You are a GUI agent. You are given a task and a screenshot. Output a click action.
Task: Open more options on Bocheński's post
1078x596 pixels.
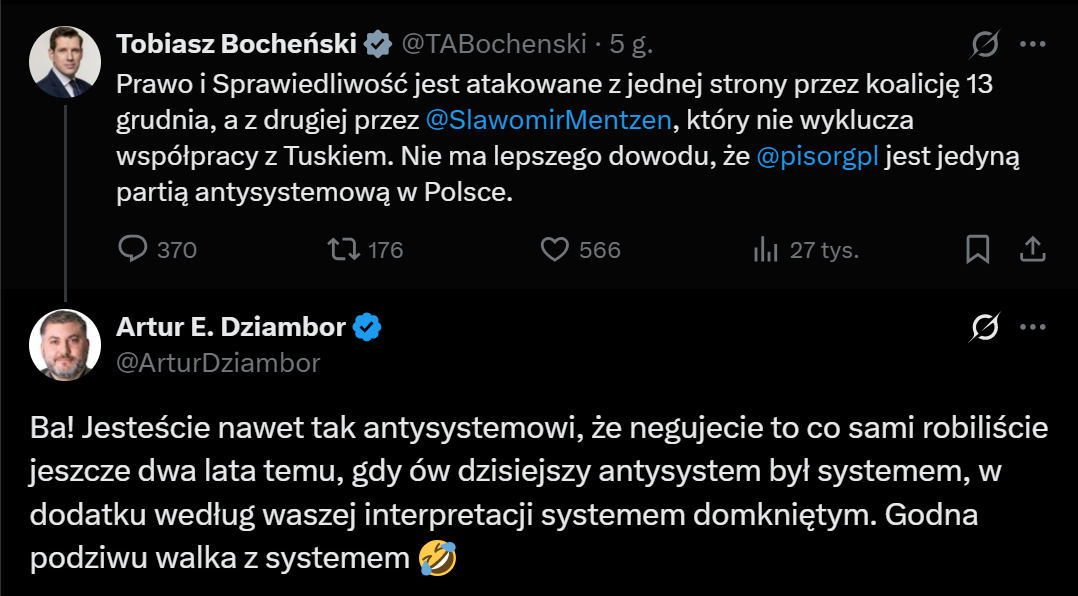(1032, 44)
